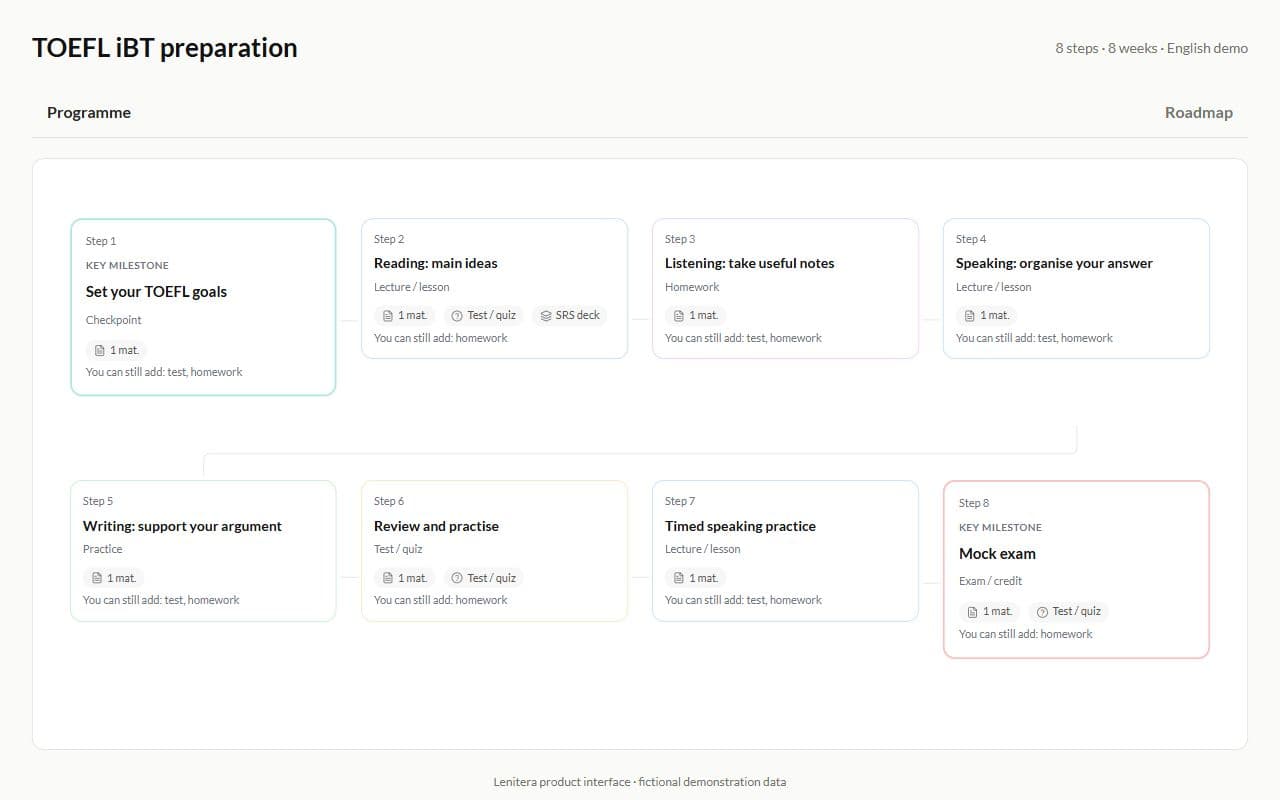This screenshot has width=1280, height=800.
Task: Click the document icon in the Mock exam card
Action: click(973, 611)
